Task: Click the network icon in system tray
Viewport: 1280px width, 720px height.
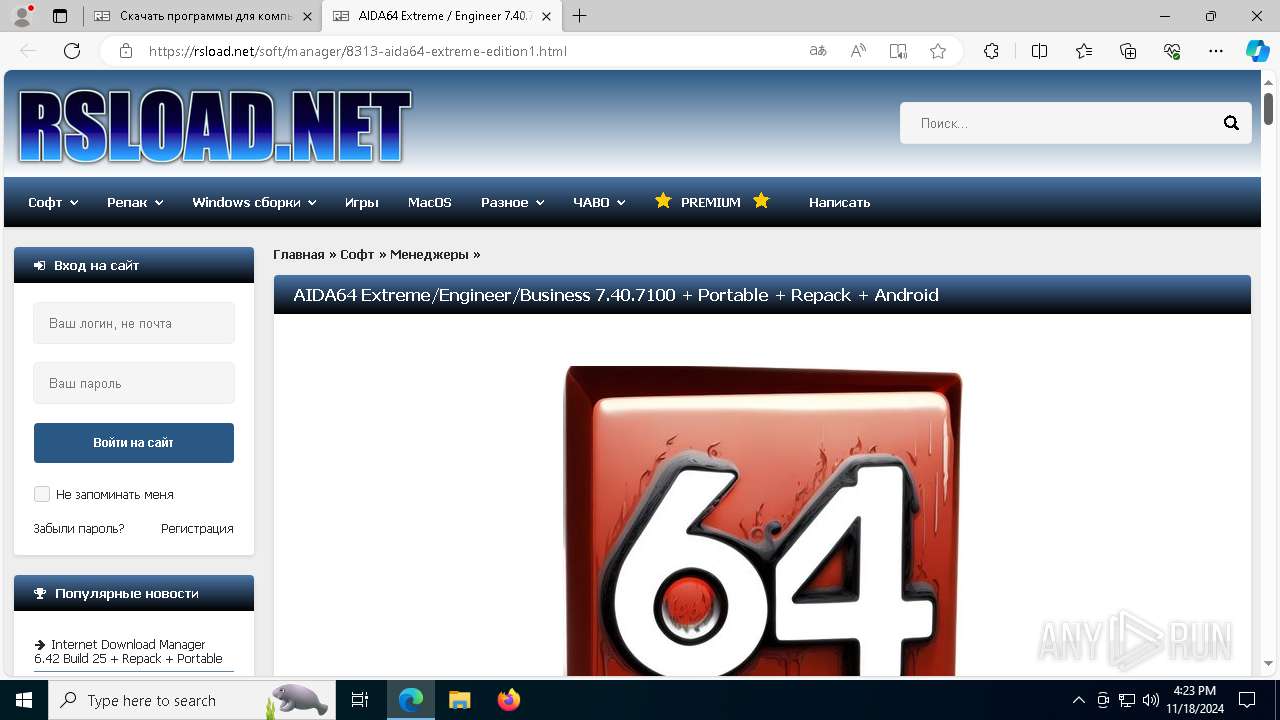Action: 1127,700
